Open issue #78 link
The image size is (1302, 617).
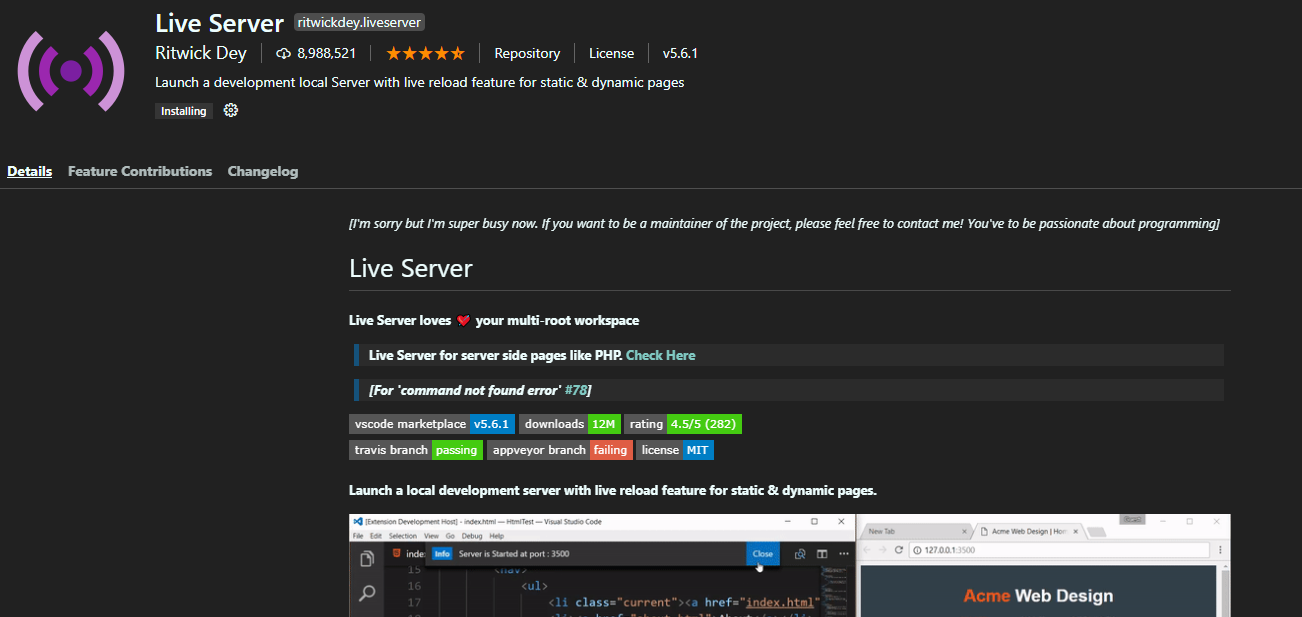576,390
